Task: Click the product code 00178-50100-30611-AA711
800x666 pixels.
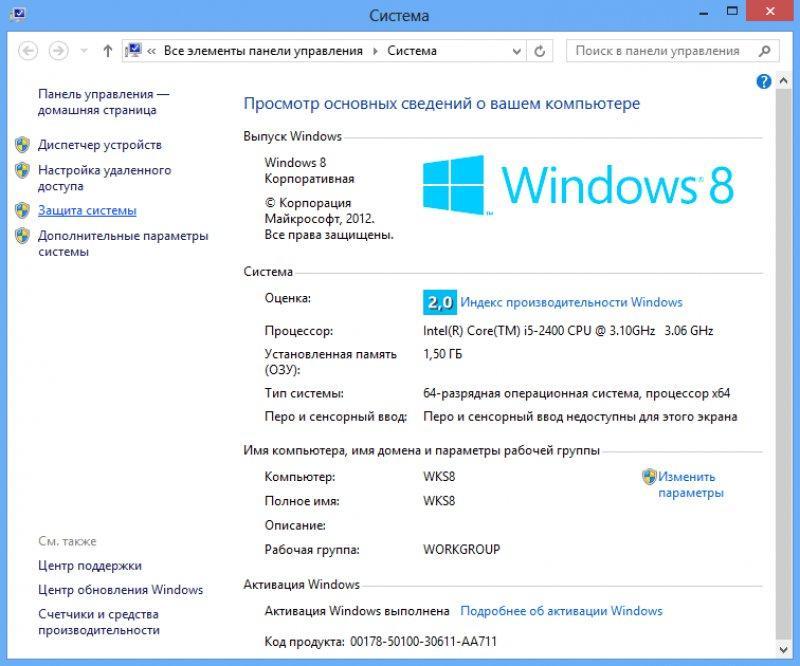Action: click(423, 642)
